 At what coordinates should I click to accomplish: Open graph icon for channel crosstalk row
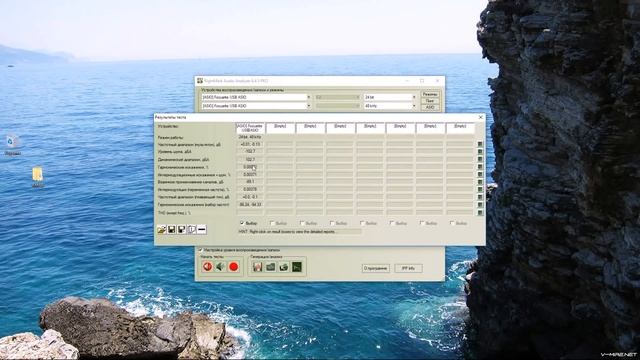(x=480, y=182)
